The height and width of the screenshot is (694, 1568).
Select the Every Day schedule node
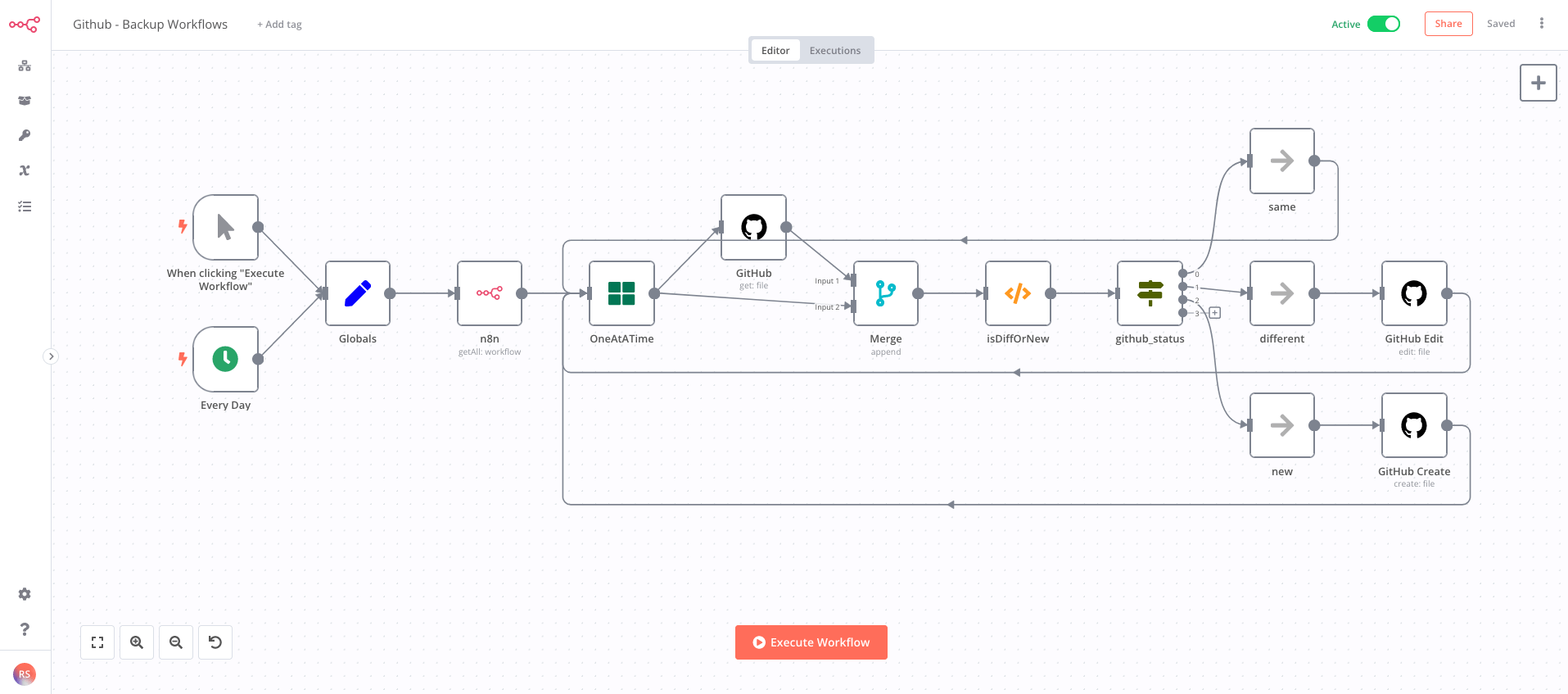click(x=226, y=359)
